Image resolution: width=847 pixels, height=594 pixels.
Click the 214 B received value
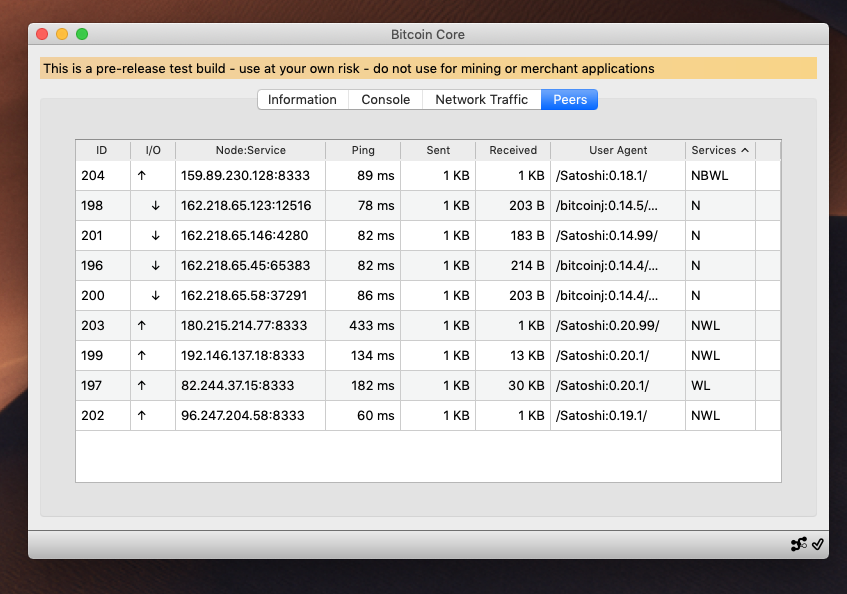point(527,266)
